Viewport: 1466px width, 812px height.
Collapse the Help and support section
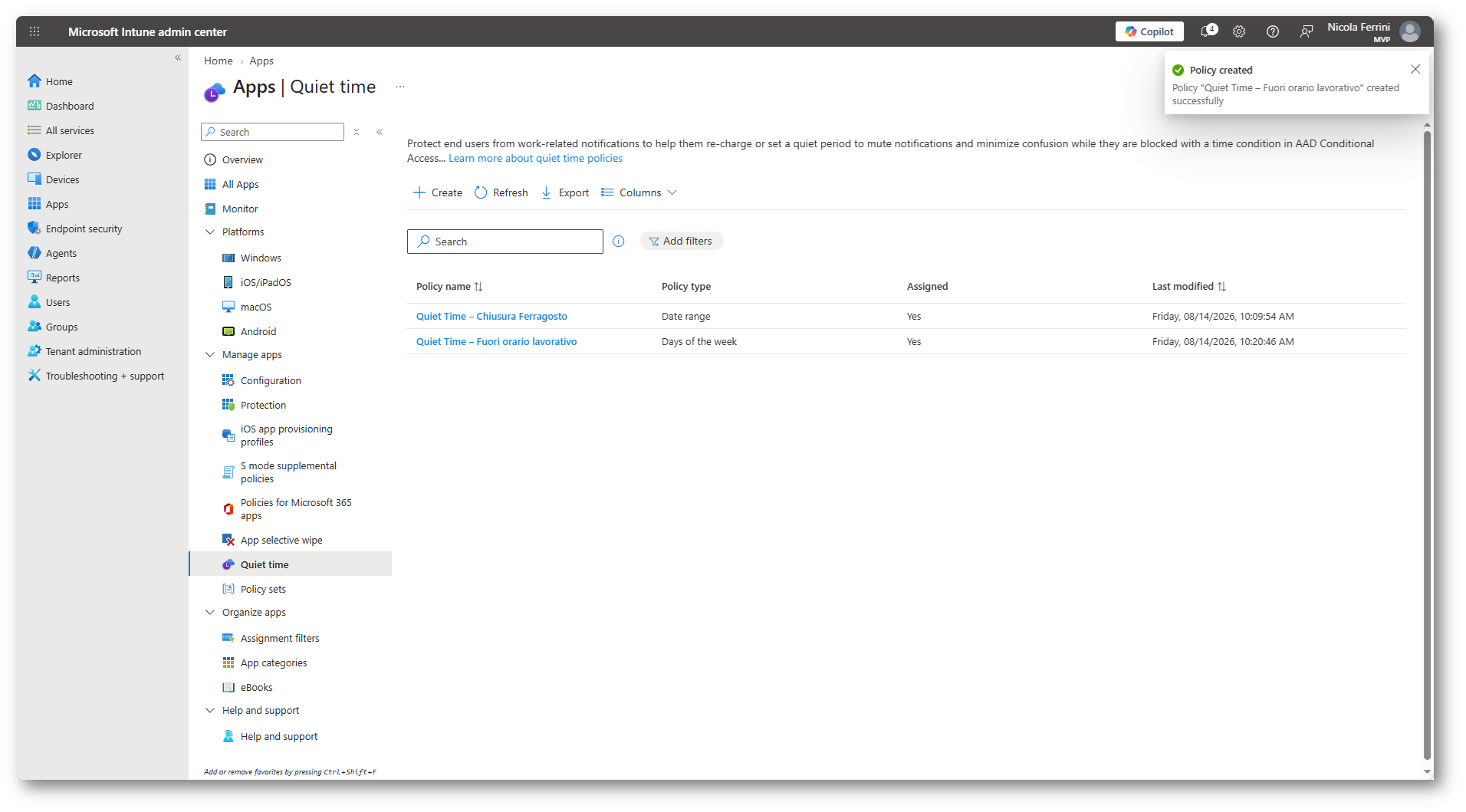[x=210, y=710]
